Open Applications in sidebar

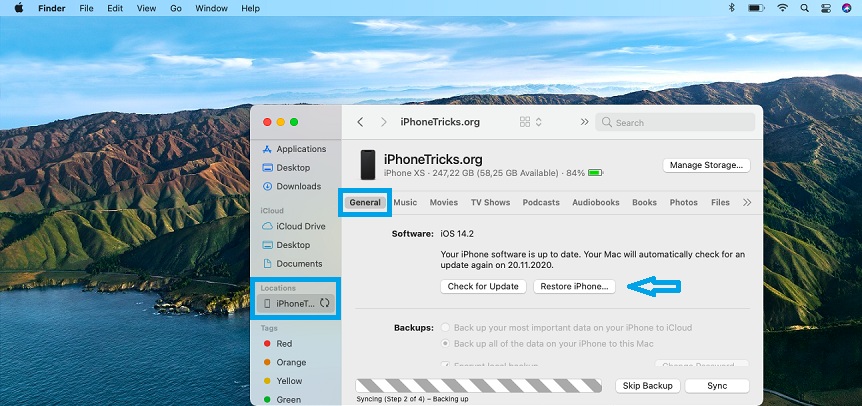[x=294, y=149]
